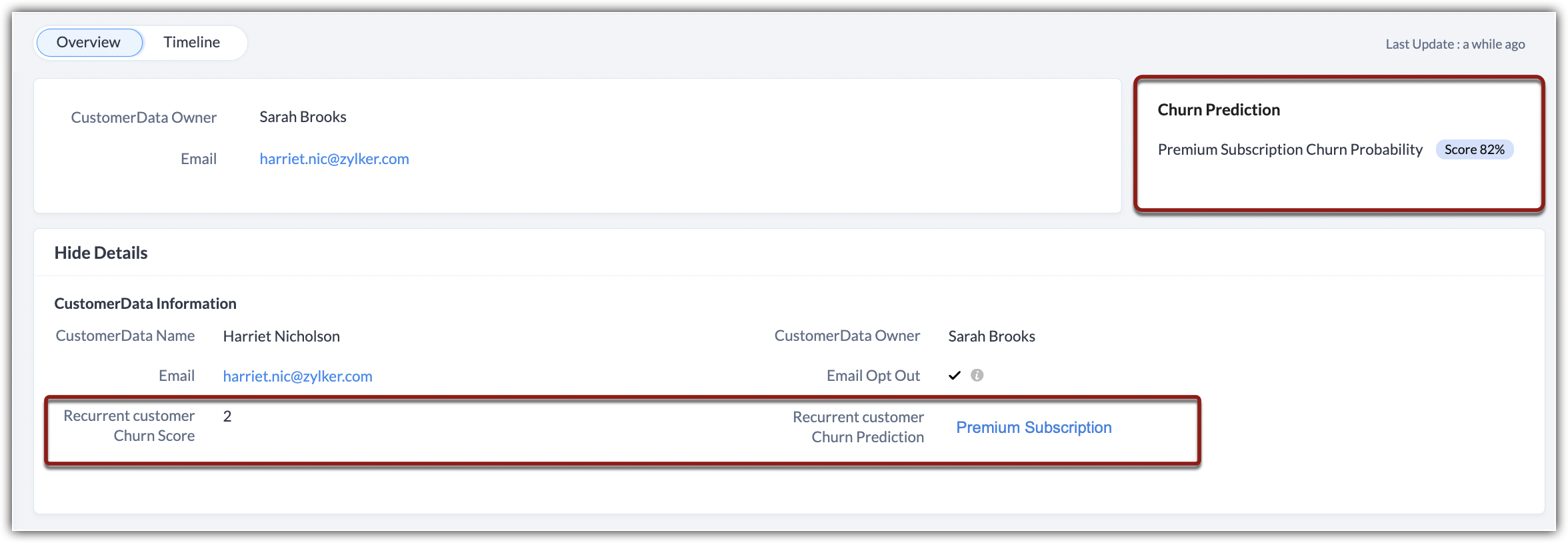The width and height of the screenshot is (1568, 543).
Task: Click the Last Update timestamp text
Action: pyautogui.click(x=1455, y=45)
